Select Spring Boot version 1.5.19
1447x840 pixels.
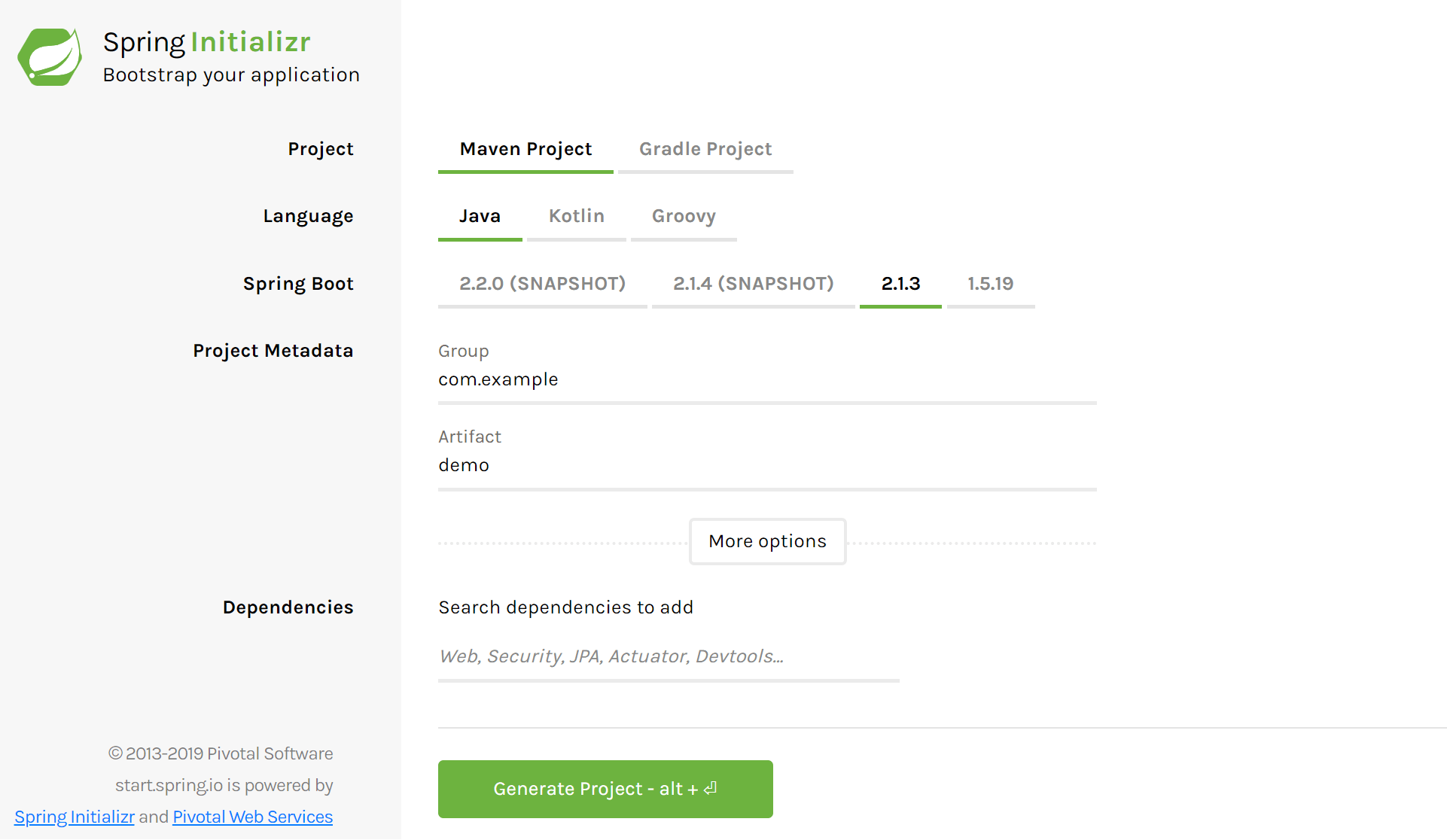(x=990, y=284)
